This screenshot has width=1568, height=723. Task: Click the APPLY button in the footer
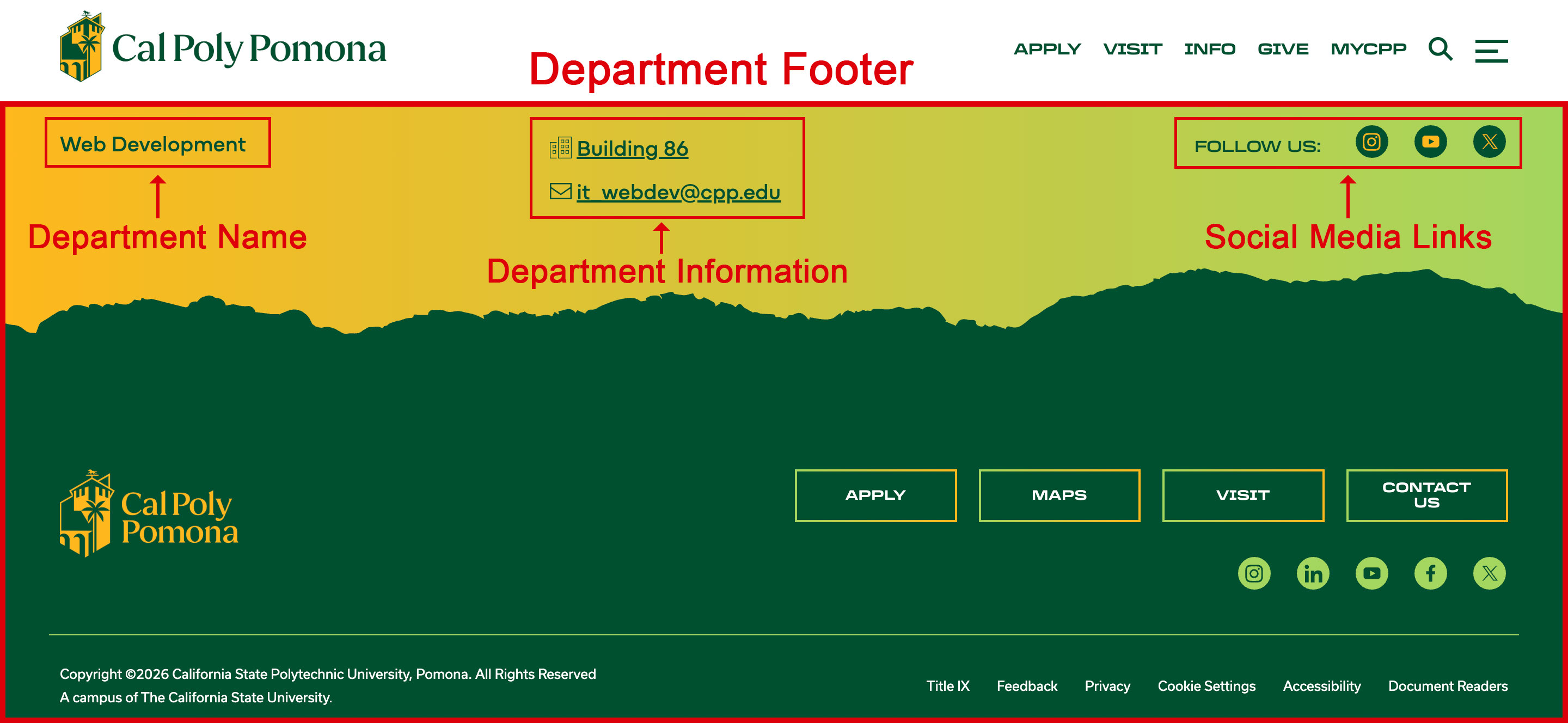(x=875, y=495)
